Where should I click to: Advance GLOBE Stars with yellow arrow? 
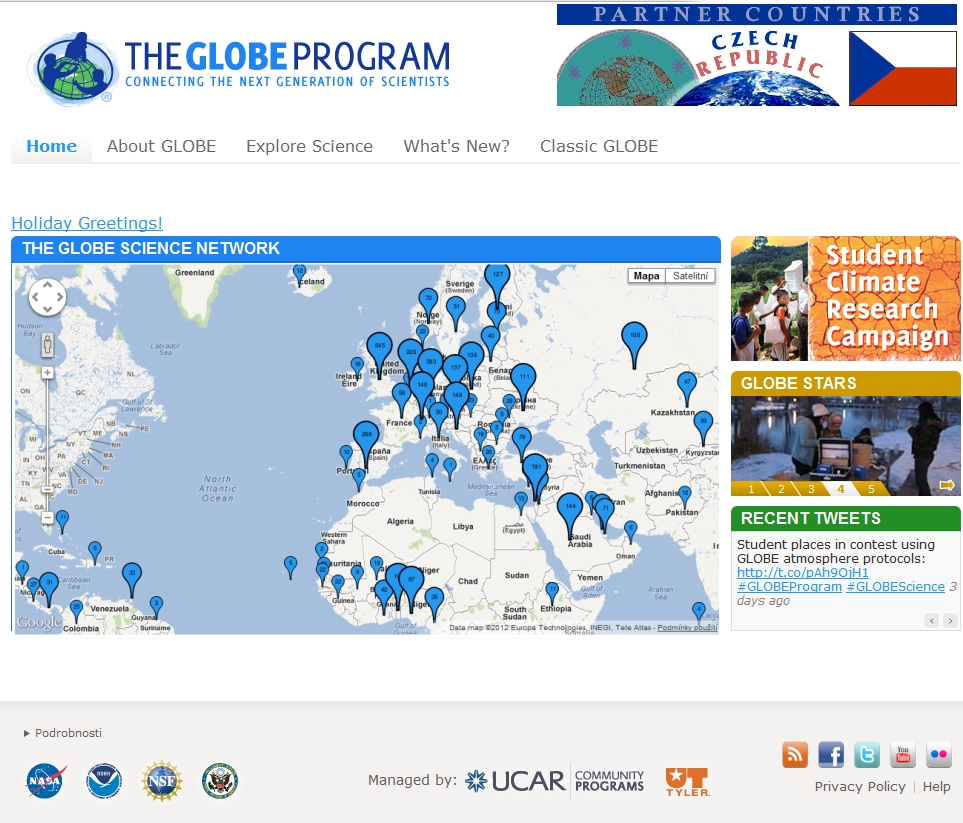946,486
